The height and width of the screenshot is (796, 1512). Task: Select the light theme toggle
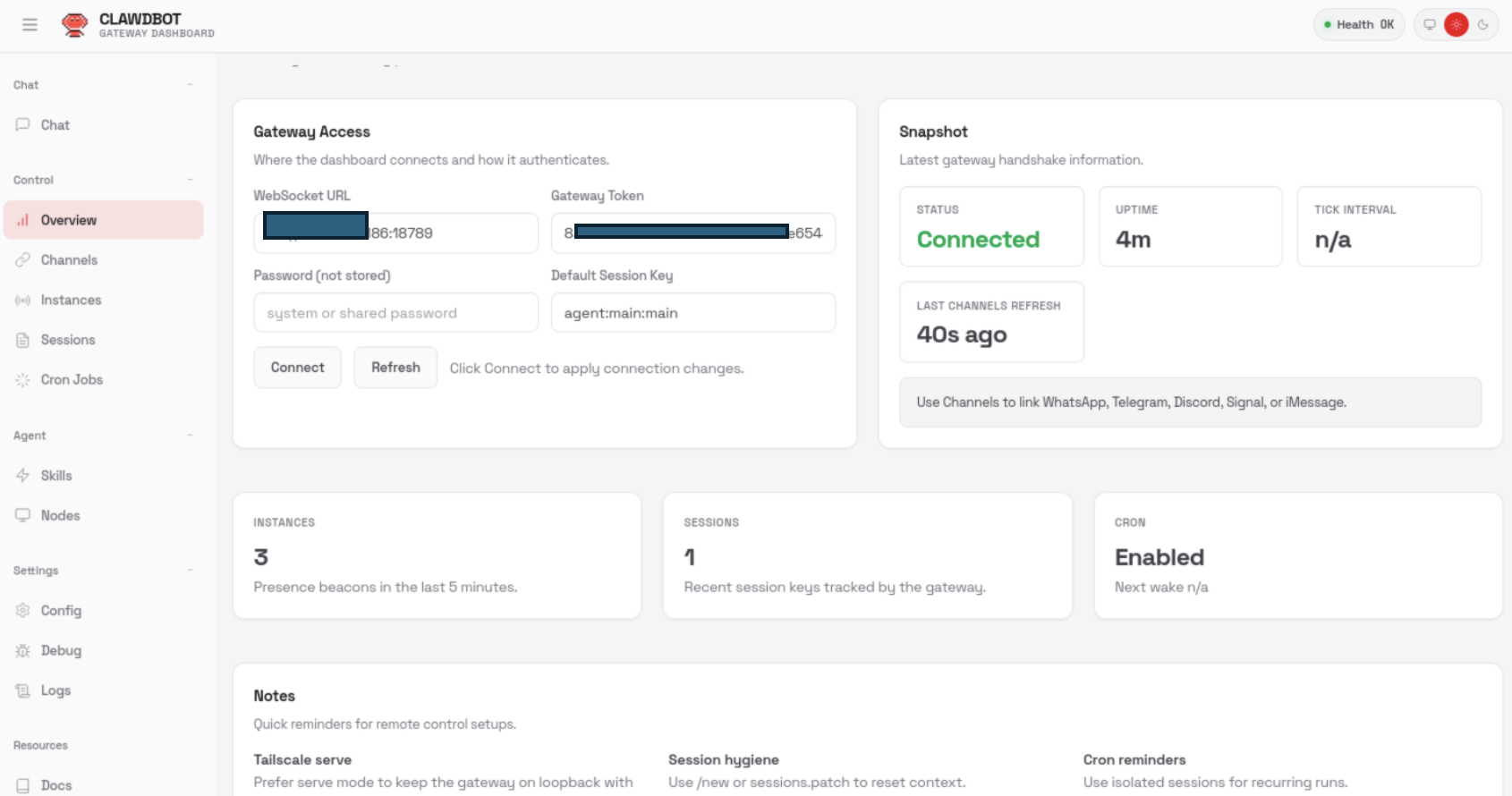click(1457, 25)
